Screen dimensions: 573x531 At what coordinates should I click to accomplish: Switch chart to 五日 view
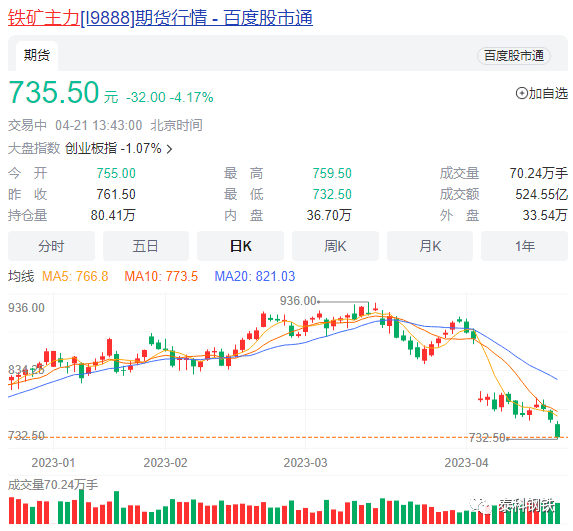point(146,246)
